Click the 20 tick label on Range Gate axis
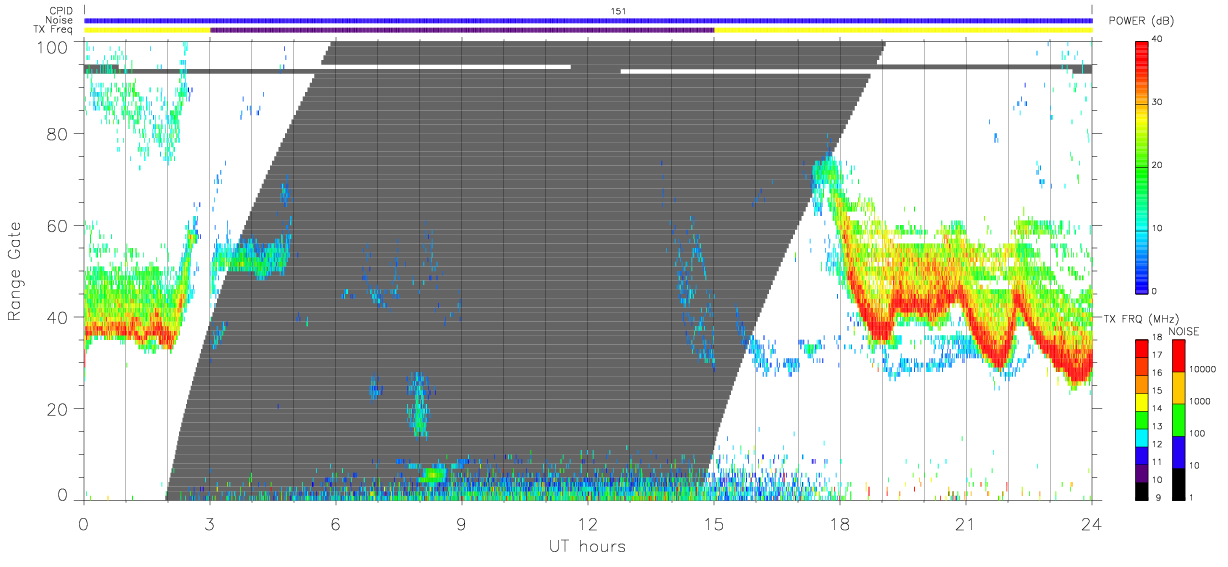 click(x=57, y=408)
